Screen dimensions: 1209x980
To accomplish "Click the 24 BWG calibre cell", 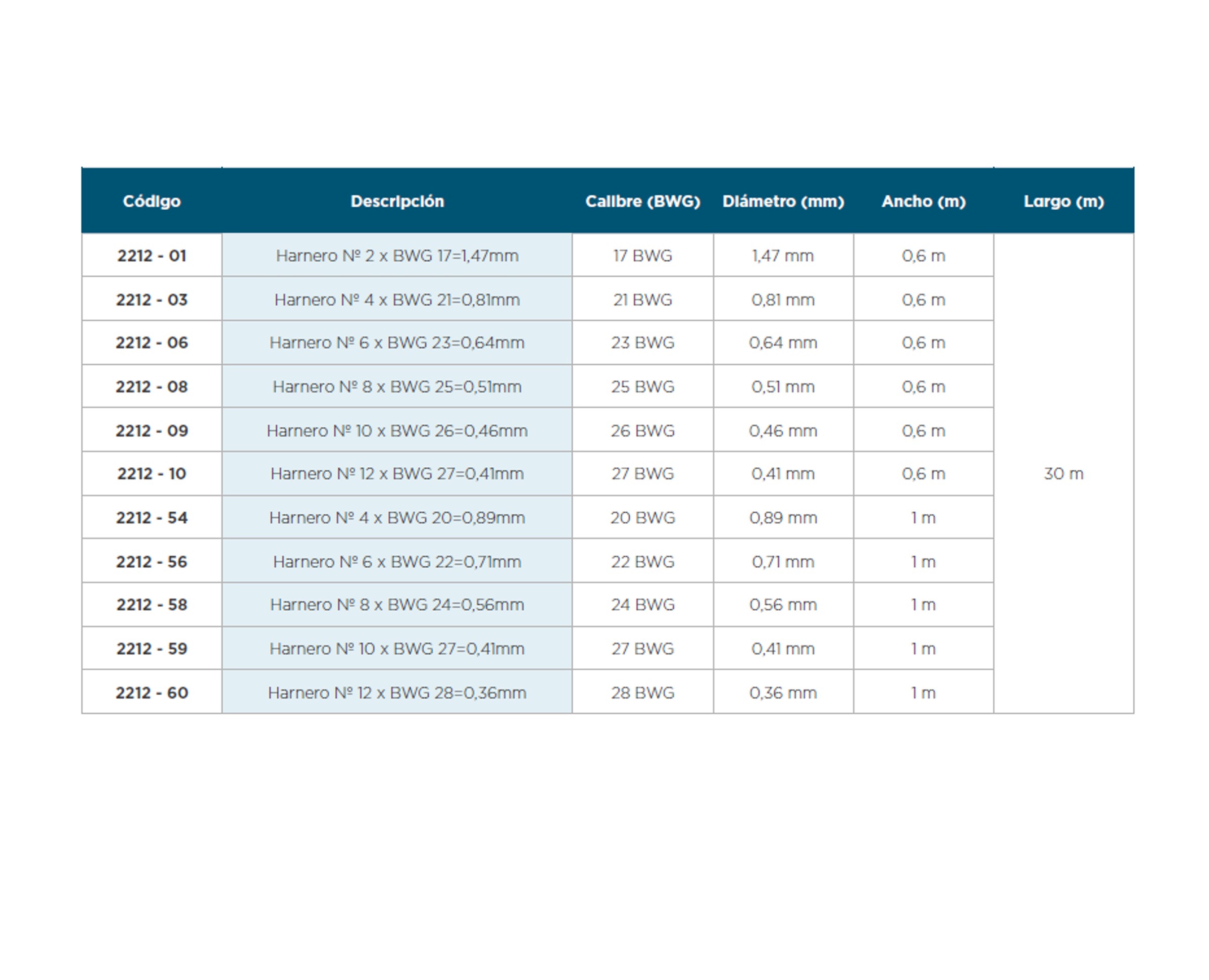I will click(x=642, y=605).
